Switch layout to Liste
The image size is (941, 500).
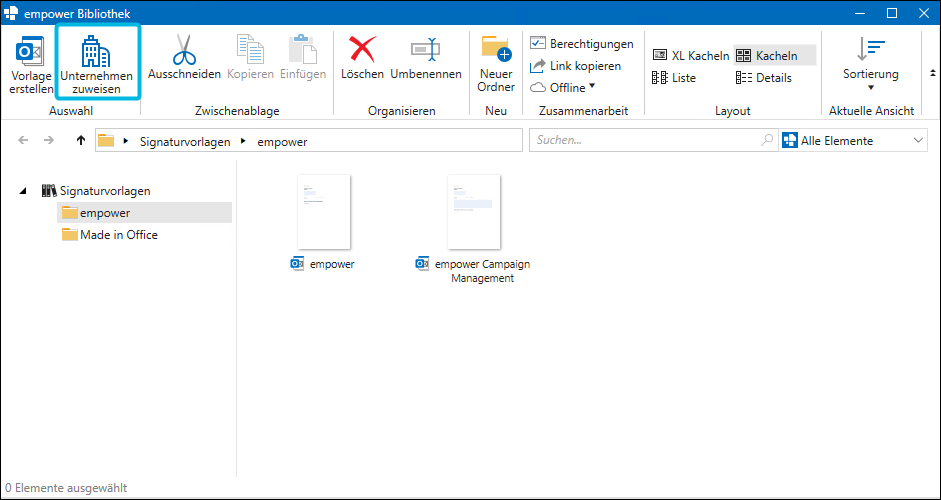click(x=674, y=78)
